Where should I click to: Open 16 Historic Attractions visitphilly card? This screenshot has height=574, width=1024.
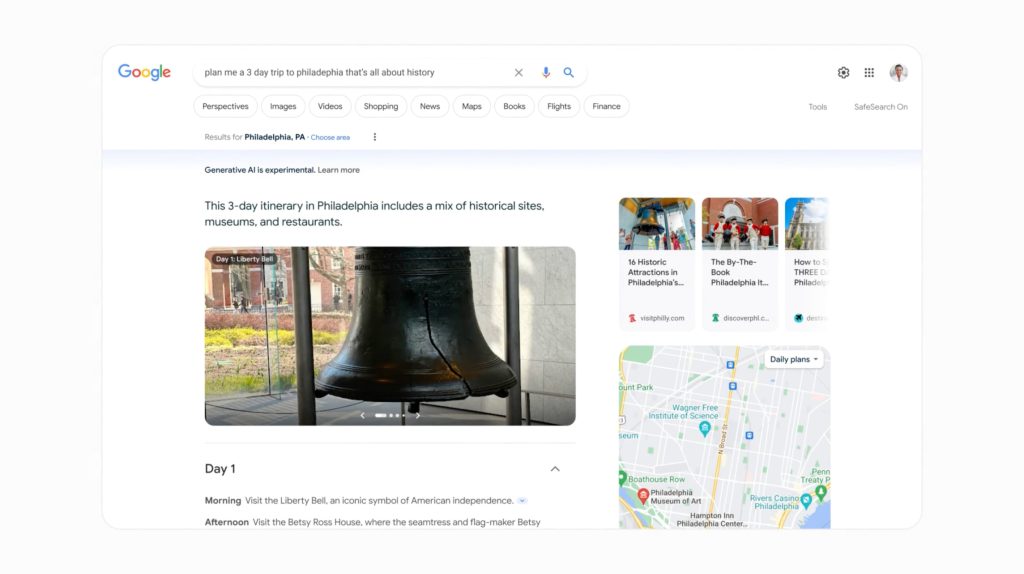[656, 260]
